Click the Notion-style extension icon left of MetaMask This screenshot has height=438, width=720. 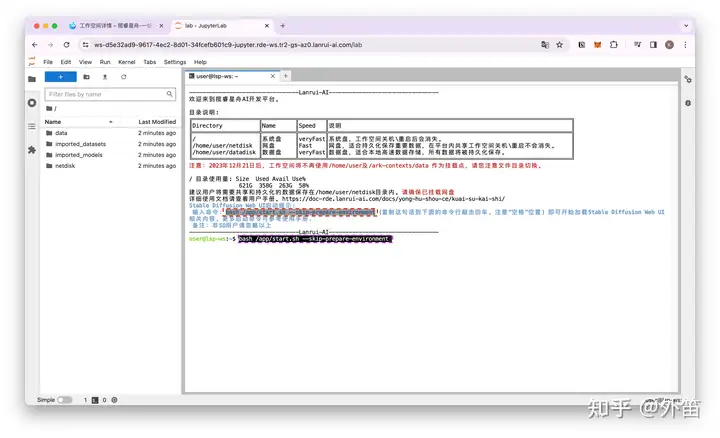coord(581,45)
